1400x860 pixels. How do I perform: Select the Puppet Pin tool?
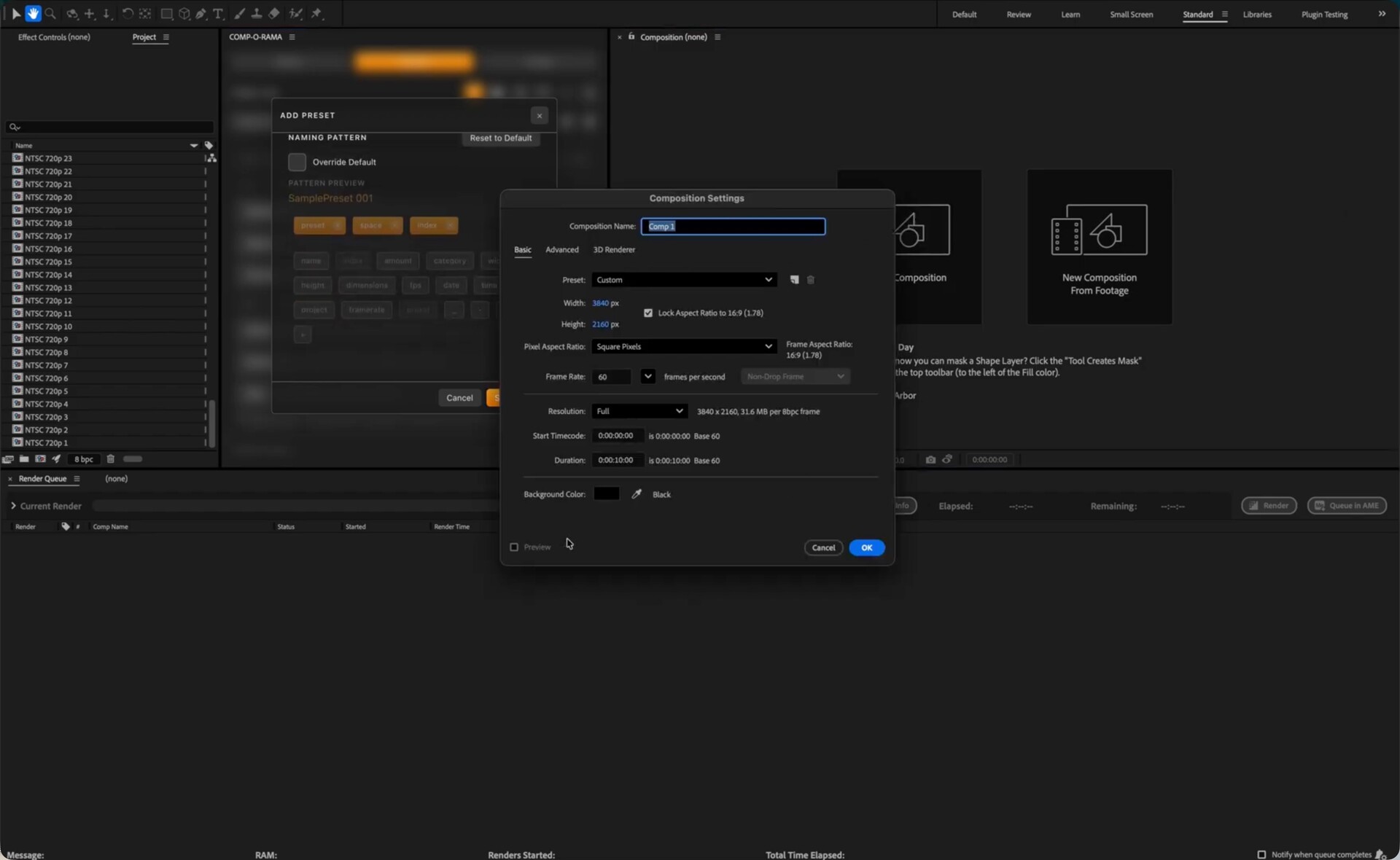[x=316, y=14]
